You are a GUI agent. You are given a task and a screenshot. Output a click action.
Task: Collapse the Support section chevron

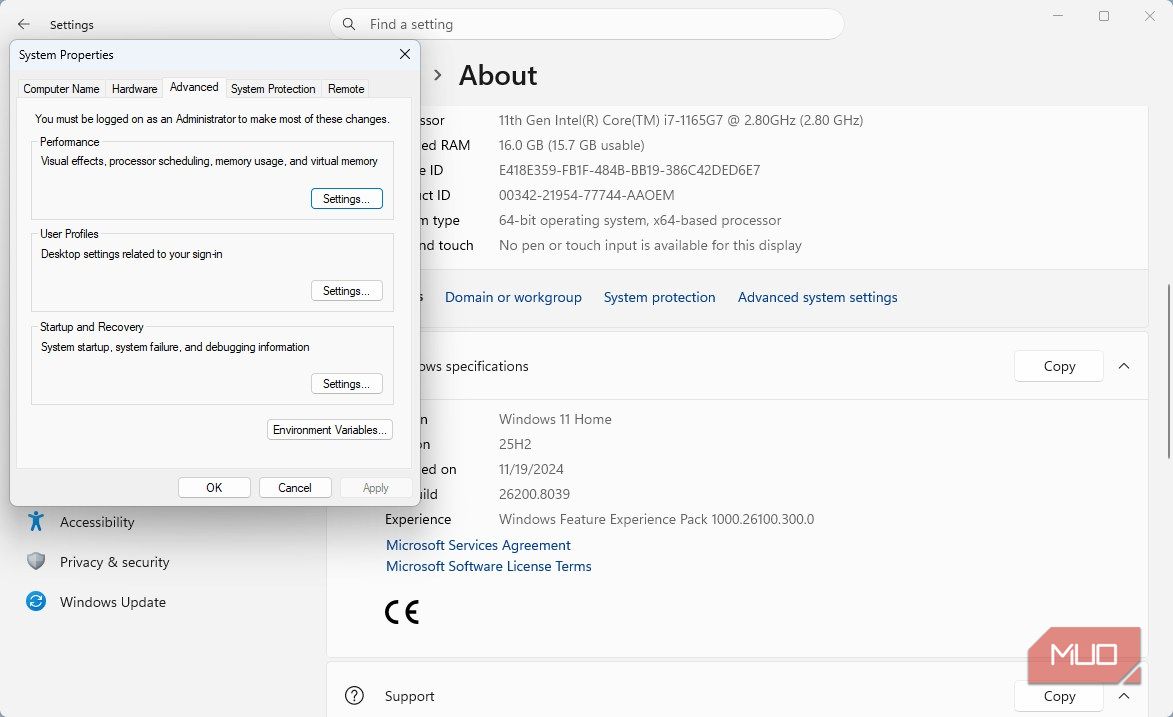1124,696
